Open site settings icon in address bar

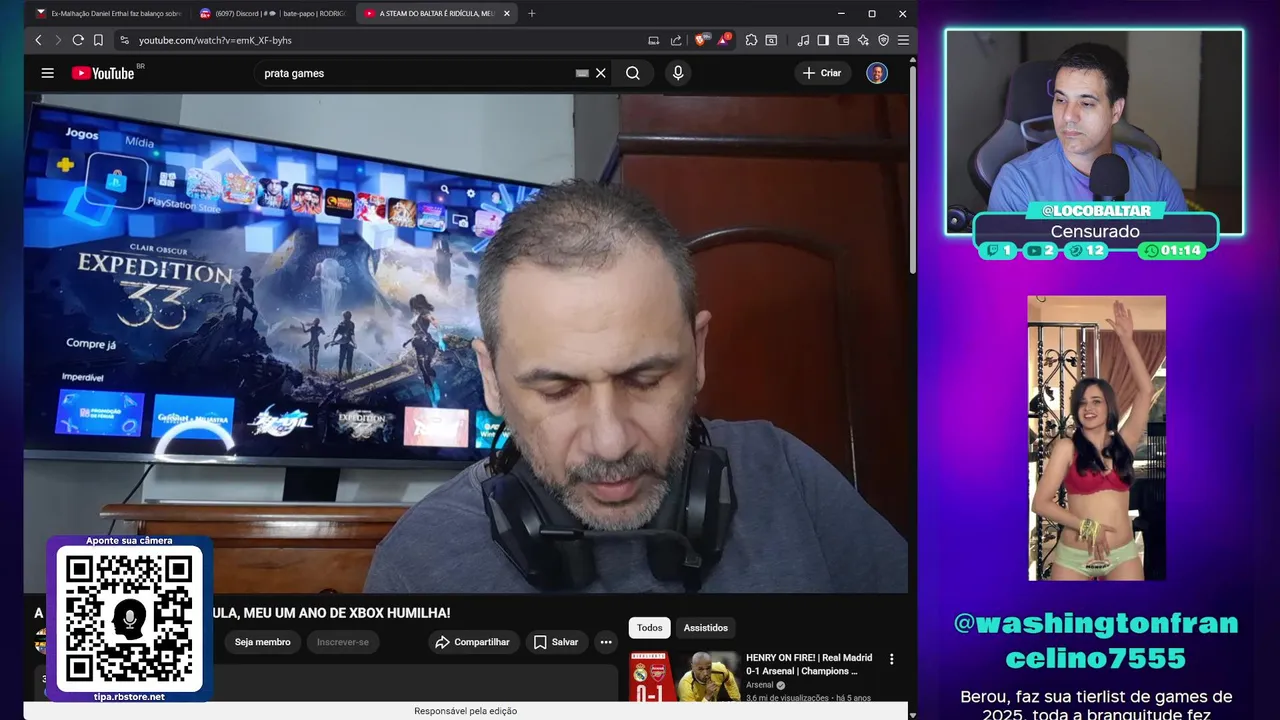[x=124, y=40]
